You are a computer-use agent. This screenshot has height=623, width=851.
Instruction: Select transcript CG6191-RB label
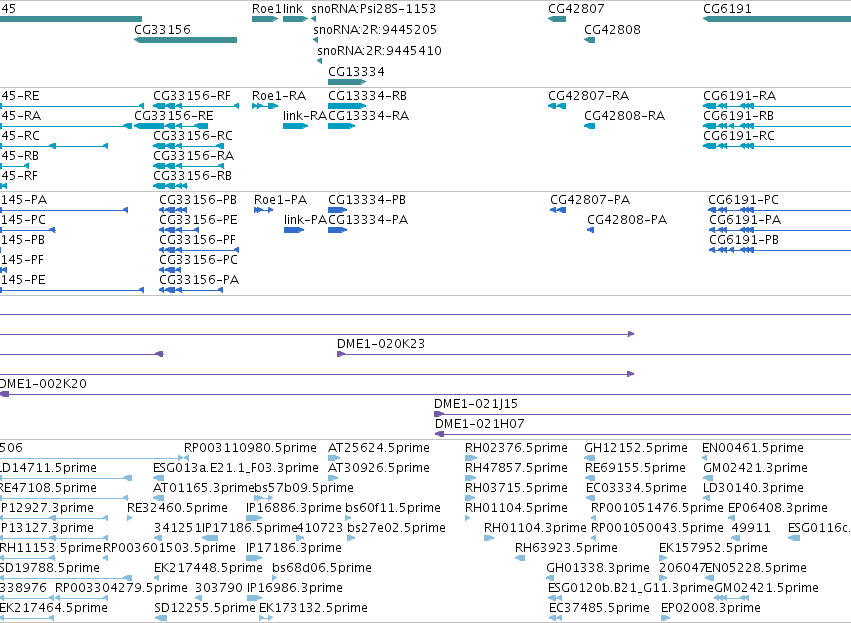[x=739, y=116]
